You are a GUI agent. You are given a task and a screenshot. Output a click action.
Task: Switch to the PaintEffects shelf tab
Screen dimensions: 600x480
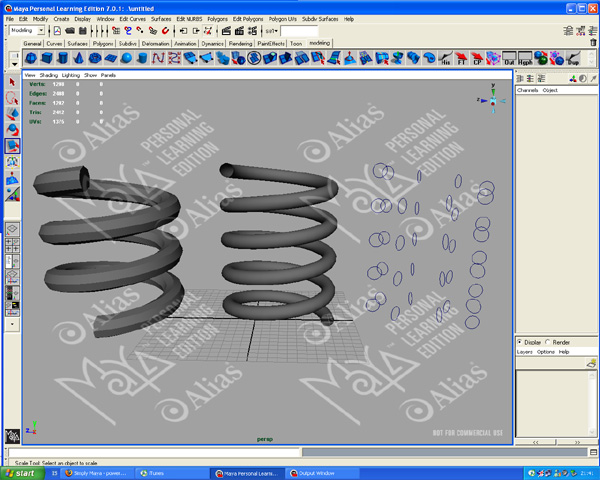tap(271, 44)
